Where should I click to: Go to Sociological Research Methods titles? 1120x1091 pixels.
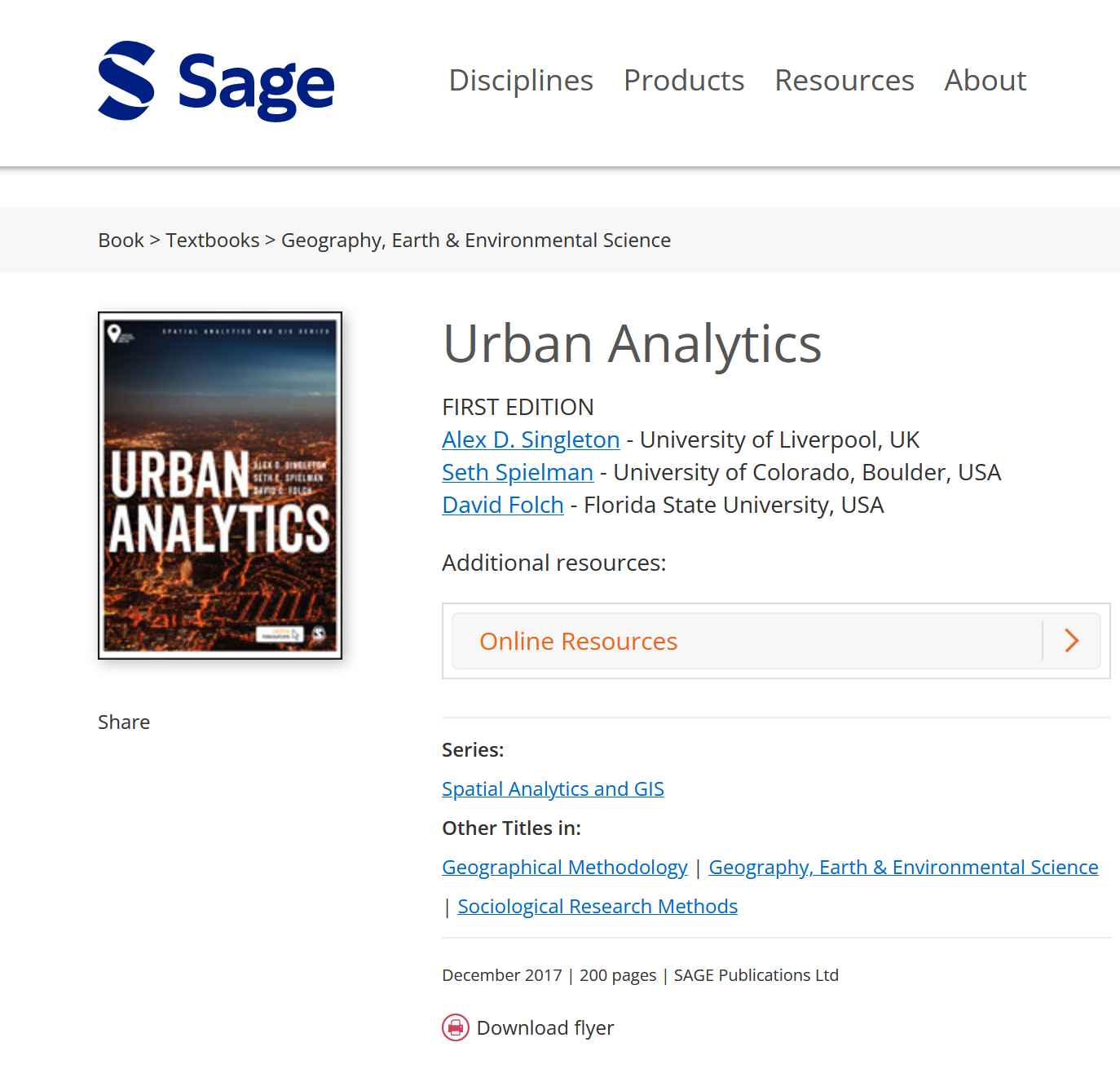click(x=597, y=906)
